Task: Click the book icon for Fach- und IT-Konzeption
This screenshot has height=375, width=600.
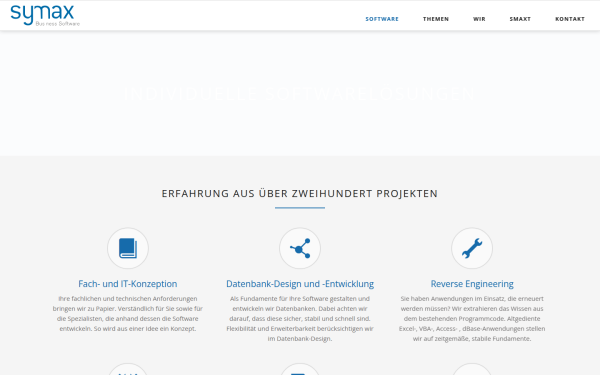Action: click(128, 248)
